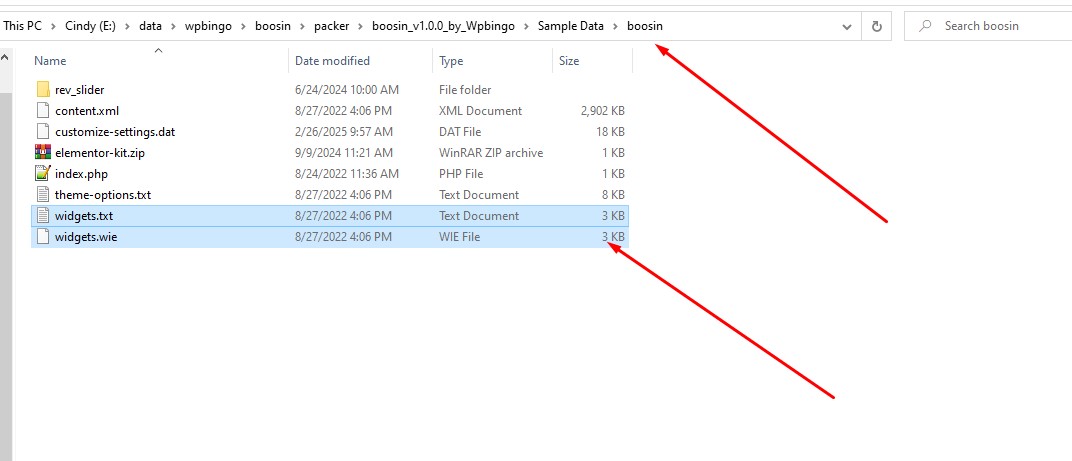
Task: Open the address bar history dropdown
Action: tap(847, 27)
